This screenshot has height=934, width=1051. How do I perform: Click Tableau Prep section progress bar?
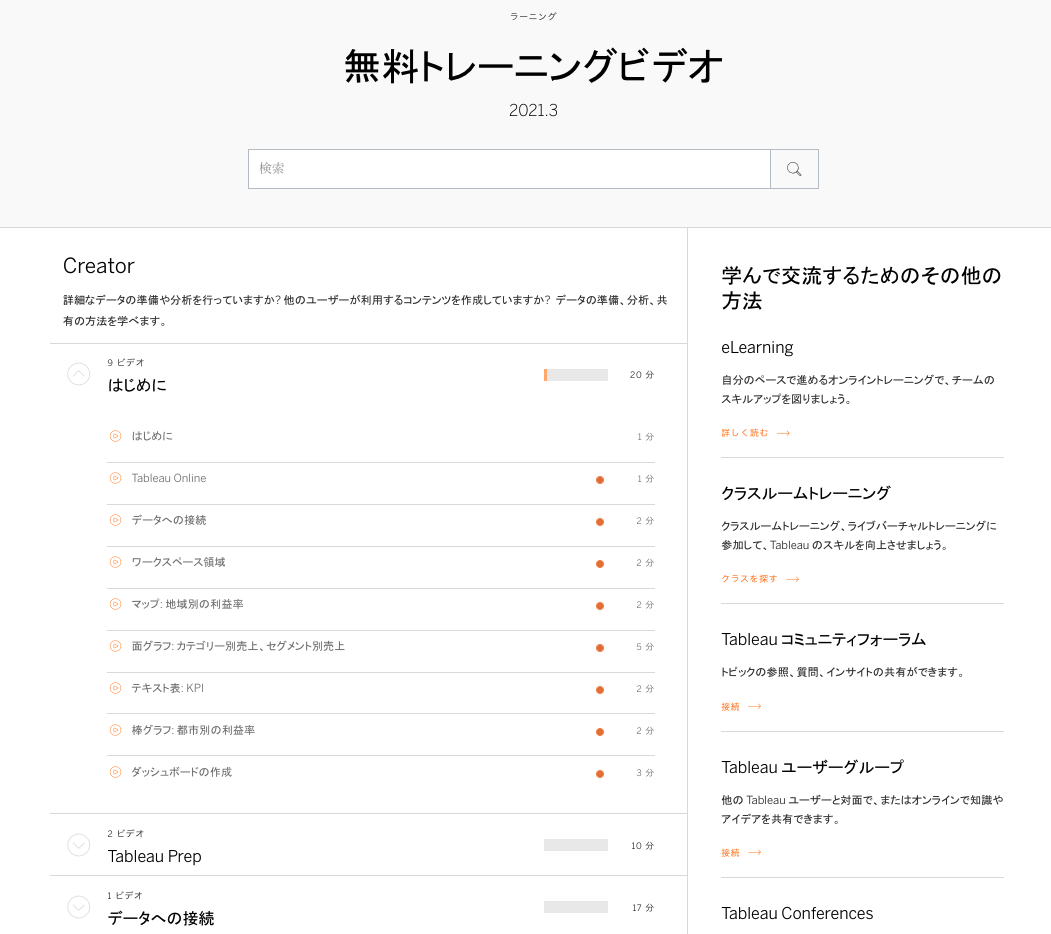point(576,845)
